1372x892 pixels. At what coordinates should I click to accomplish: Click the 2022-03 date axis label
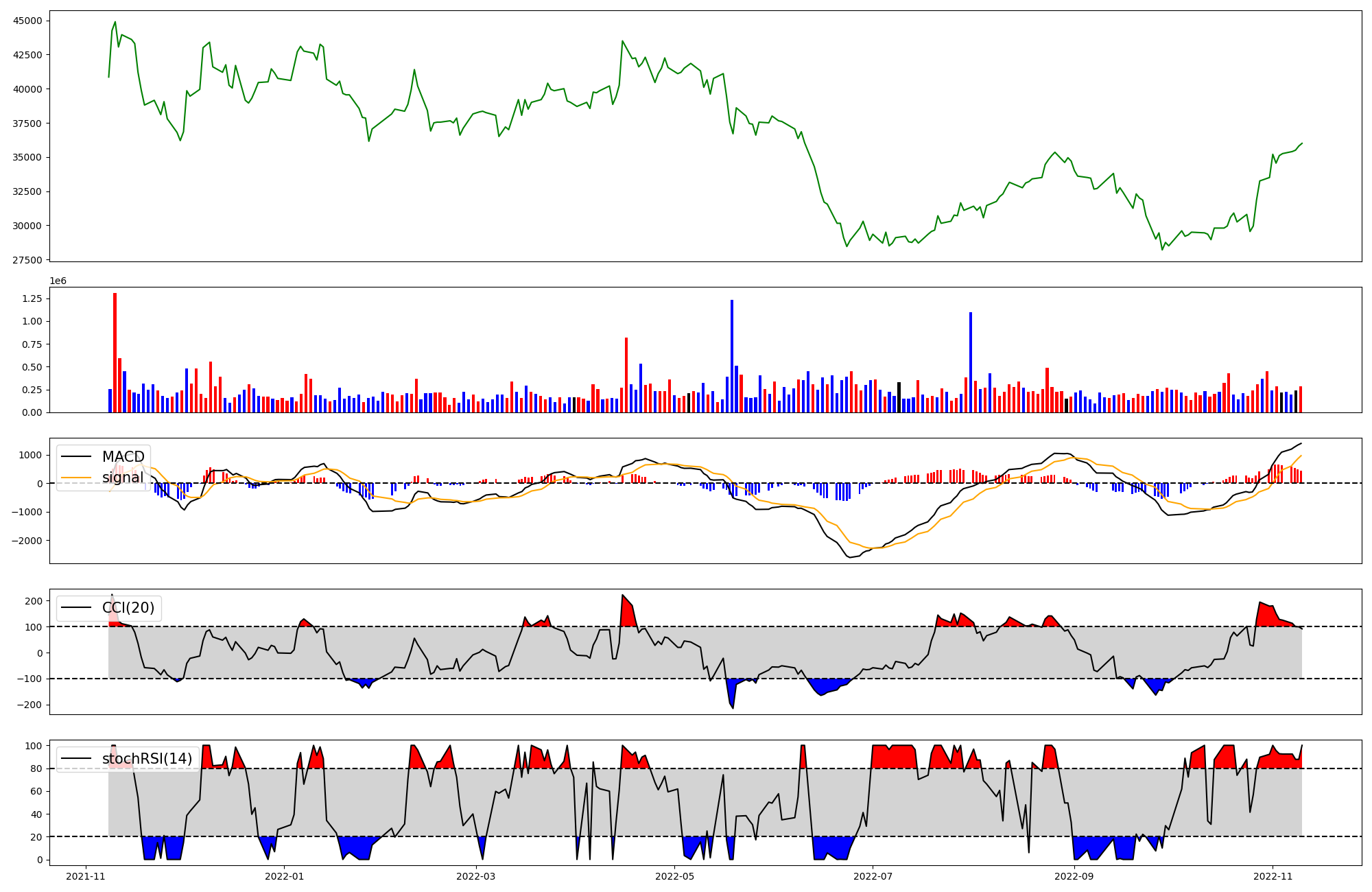tap(475, 876)
